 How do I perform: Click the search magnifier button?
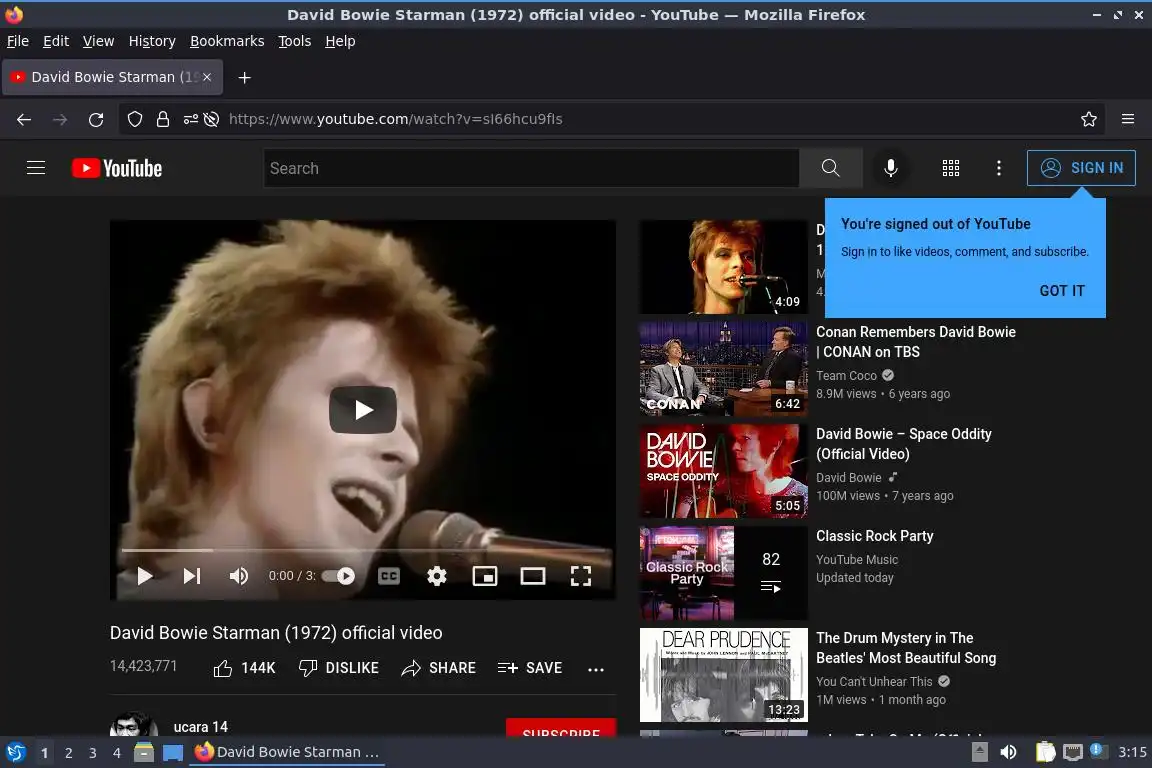click(x=830, y=168)
